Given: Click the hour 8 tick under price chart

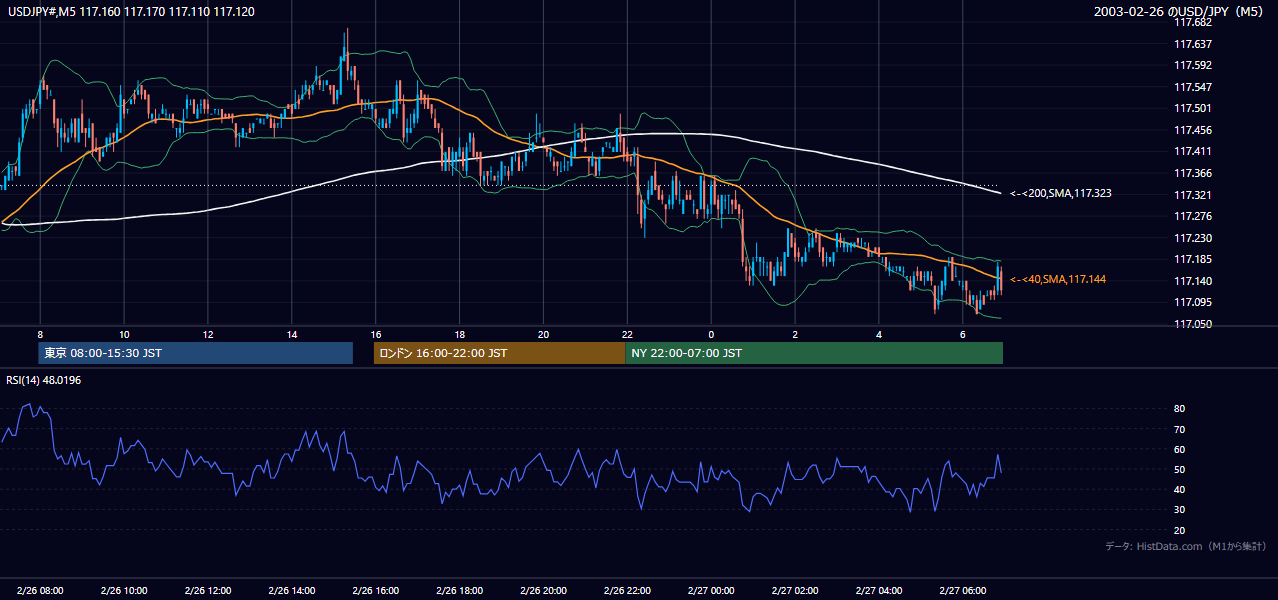Looking at the screenshot, I should [40, 333].
